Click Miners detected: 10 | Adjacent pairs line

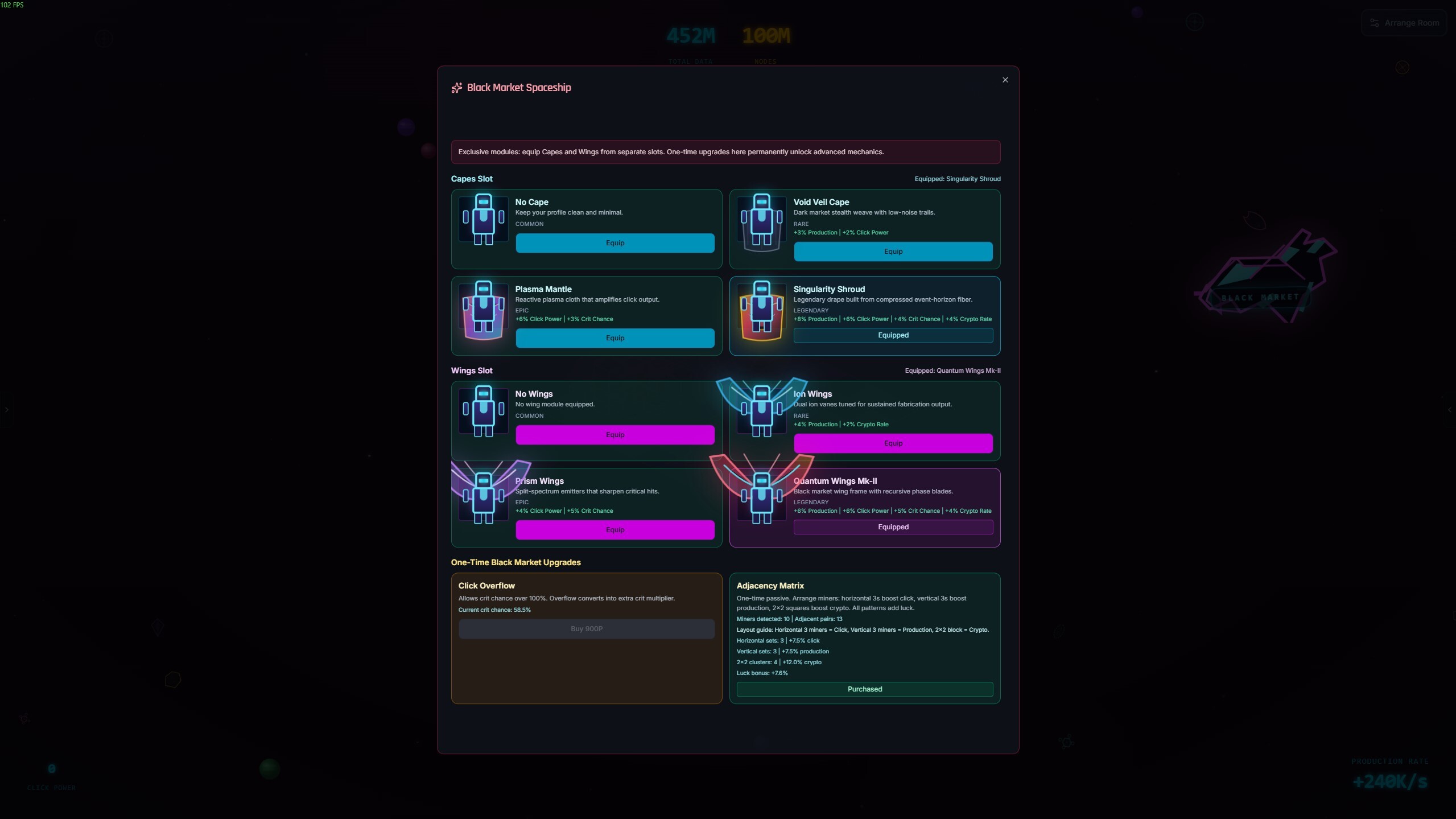pyautogui.click(x=789, y=619)
